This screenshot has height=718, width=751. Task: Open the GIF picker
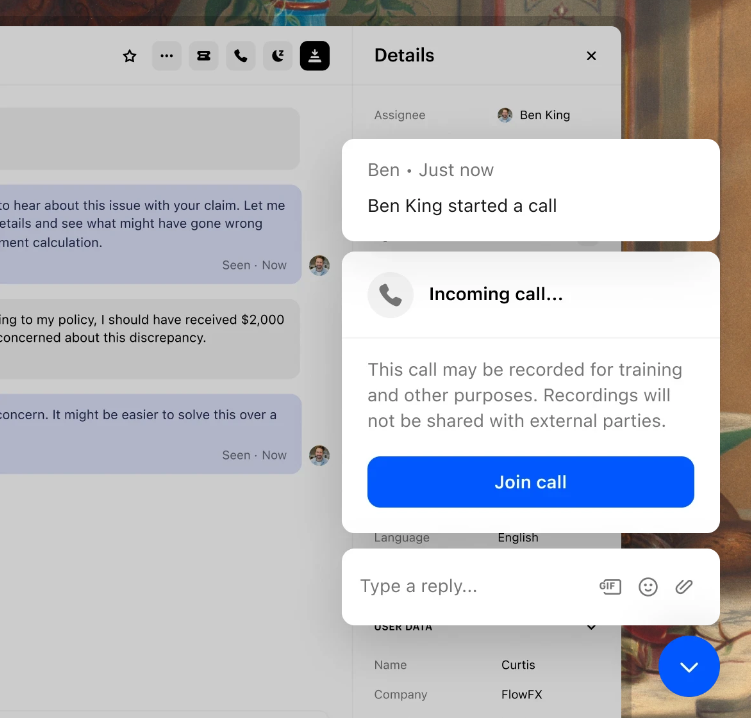pyautogui.click(x=610, y=587)
